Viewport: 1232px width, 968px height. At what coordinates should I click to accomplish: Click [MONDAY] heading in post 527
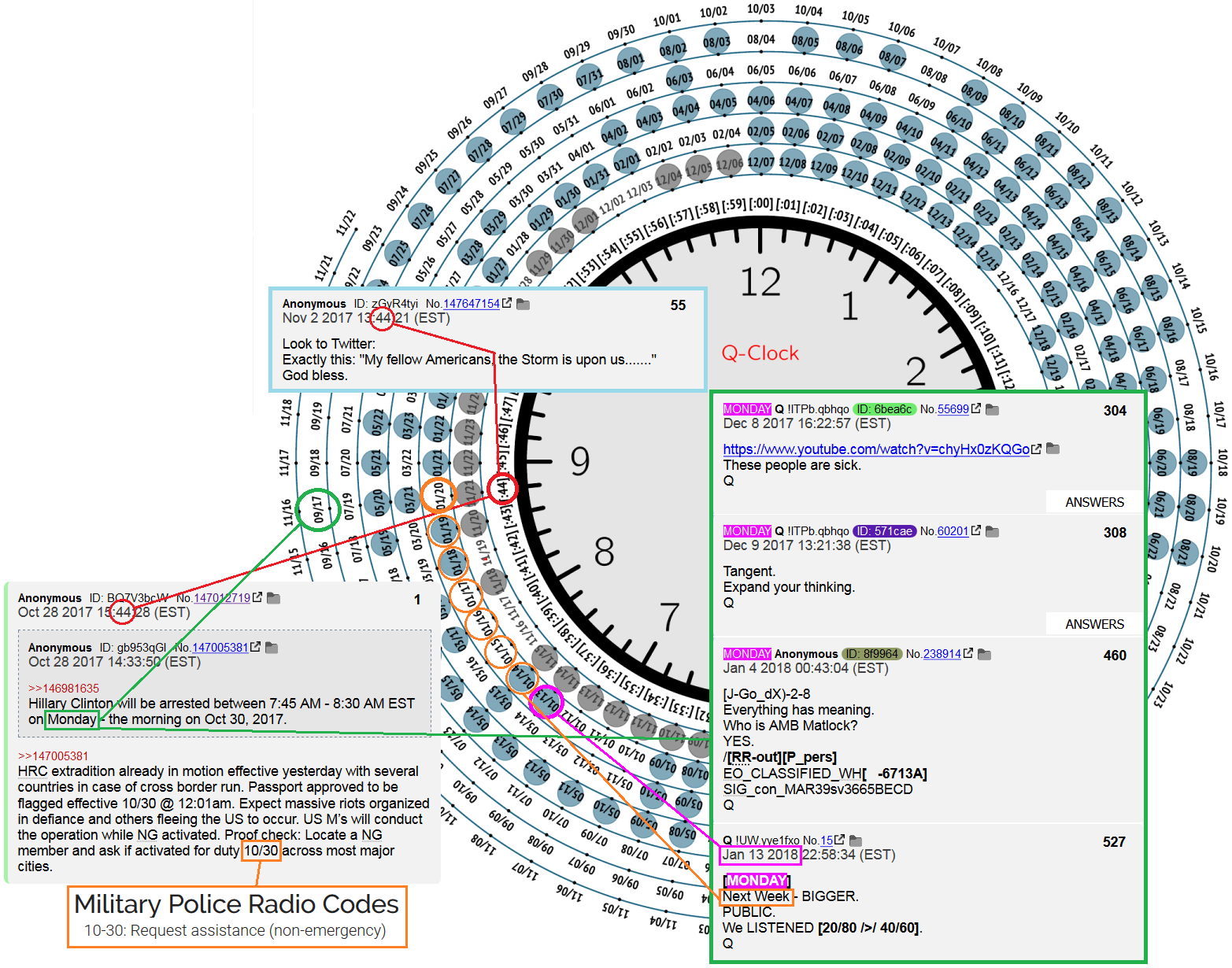[x=757, y=881]
